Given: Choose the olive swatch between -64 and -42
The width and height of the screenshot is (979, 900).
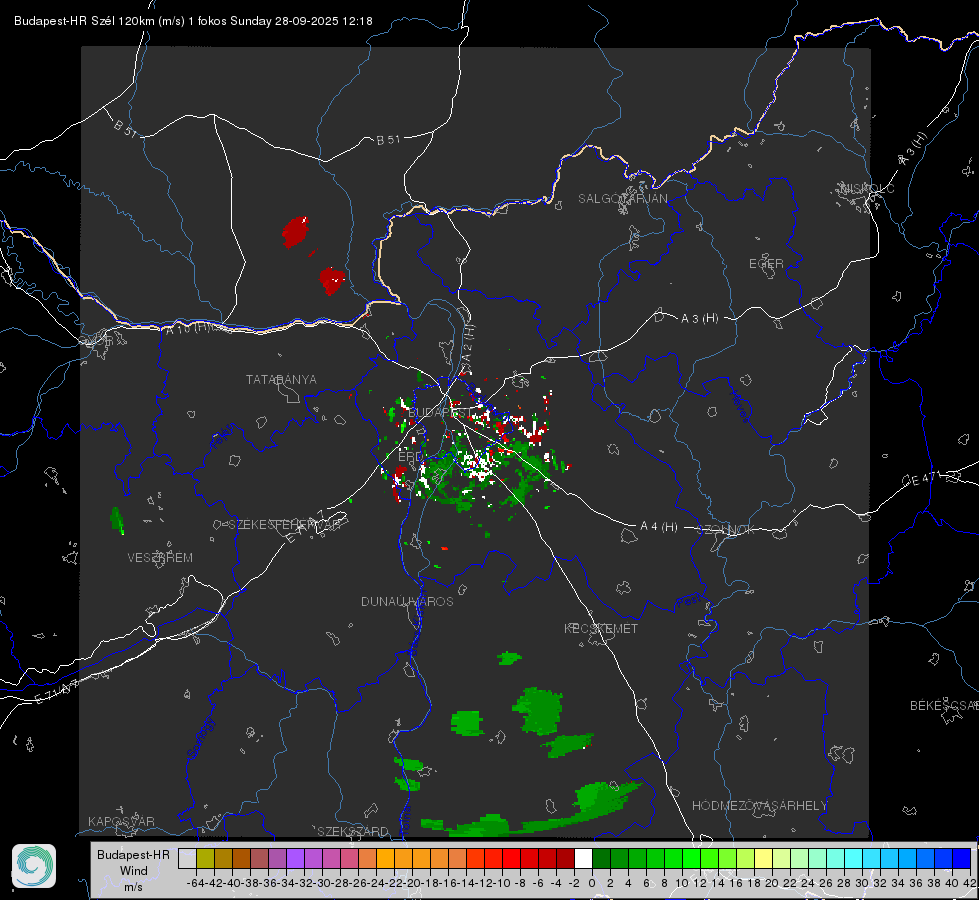Looking at the screenshot, I should 205,859.
